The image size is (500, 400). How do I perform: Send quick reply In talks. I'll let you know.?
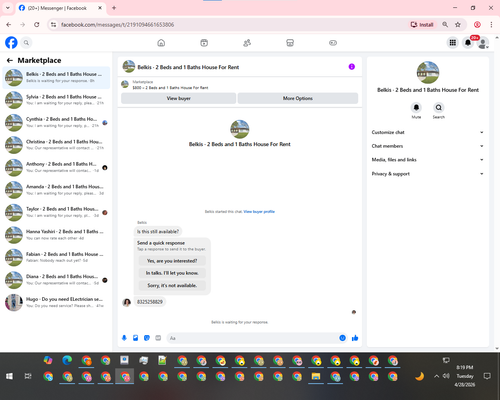click(x=172, y=273)
